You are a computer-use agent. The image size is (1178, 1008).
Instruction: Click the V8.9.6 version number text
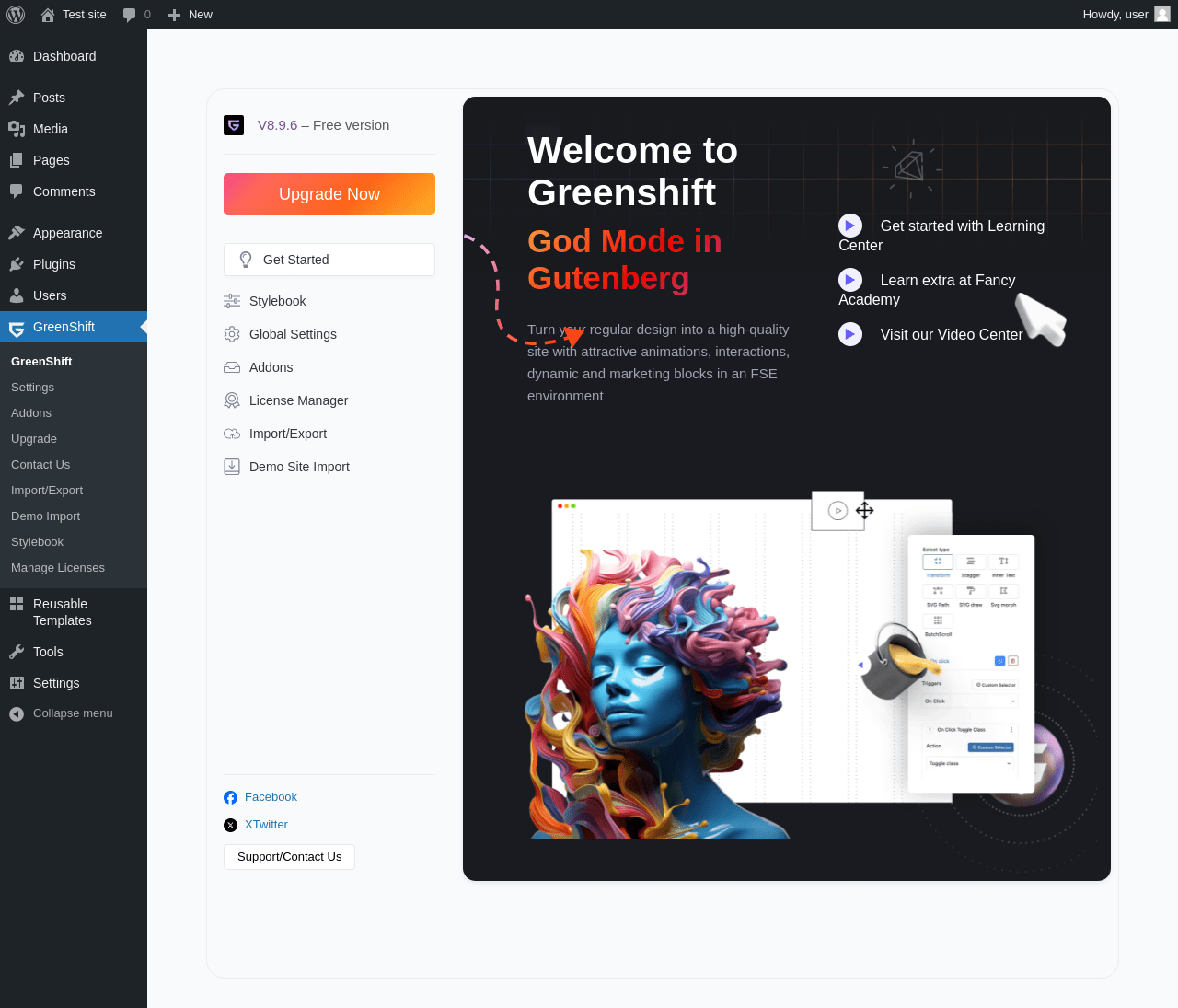277,125
